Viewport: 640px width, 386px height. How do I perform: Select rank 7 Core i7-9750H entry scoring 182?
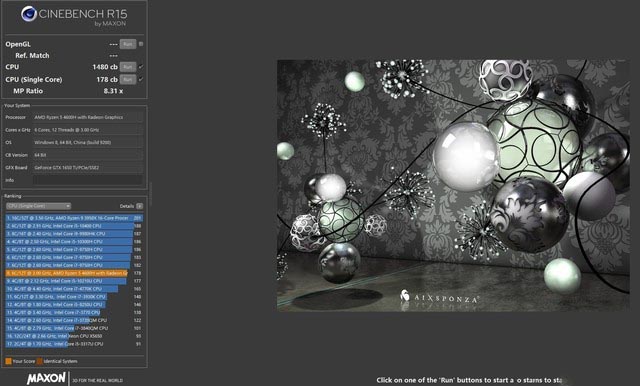click(x=74, y=265)
